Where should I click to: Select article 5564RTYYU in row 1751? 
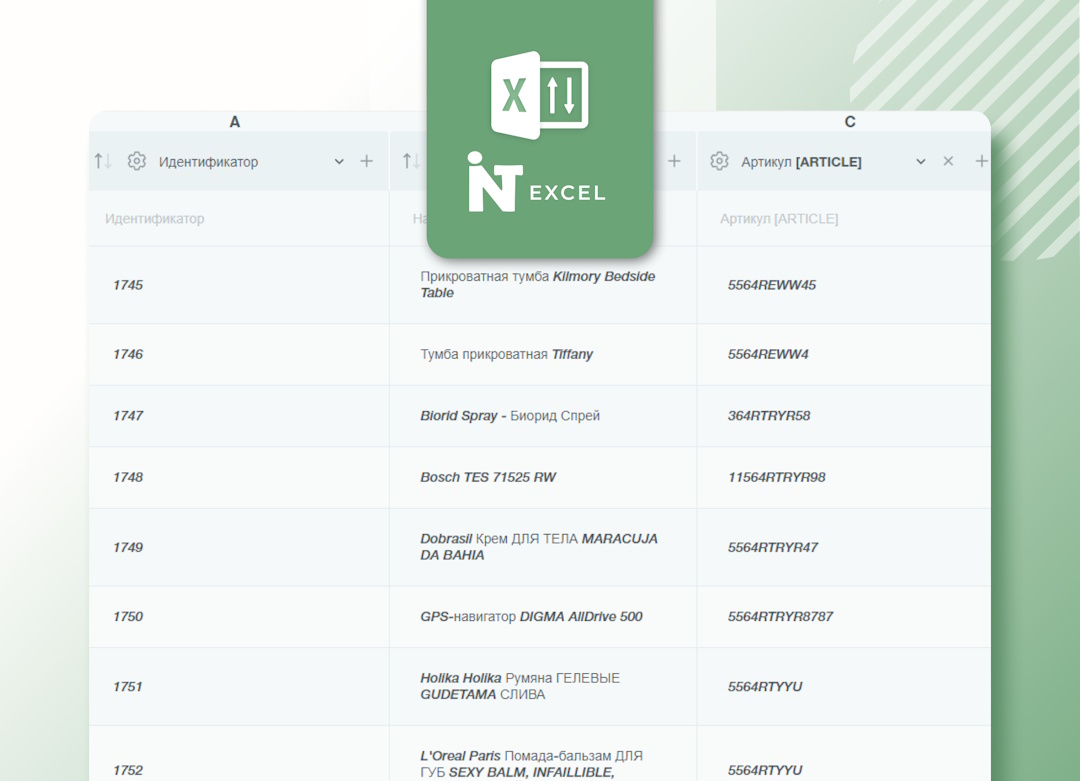(765, 687)
